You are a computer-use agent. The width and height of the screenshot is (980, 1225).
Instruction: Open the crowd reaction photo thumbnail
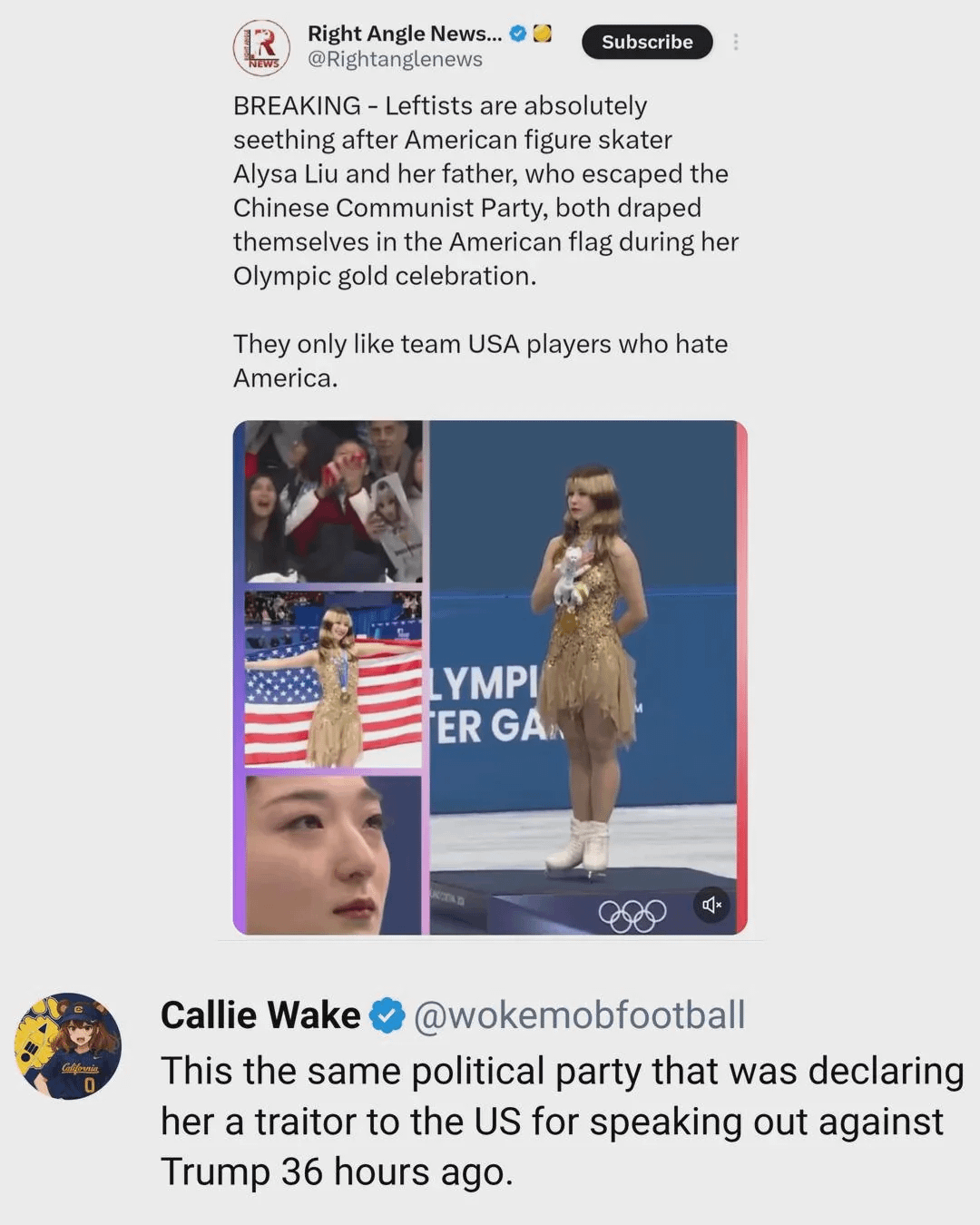[x=333, y=502]
